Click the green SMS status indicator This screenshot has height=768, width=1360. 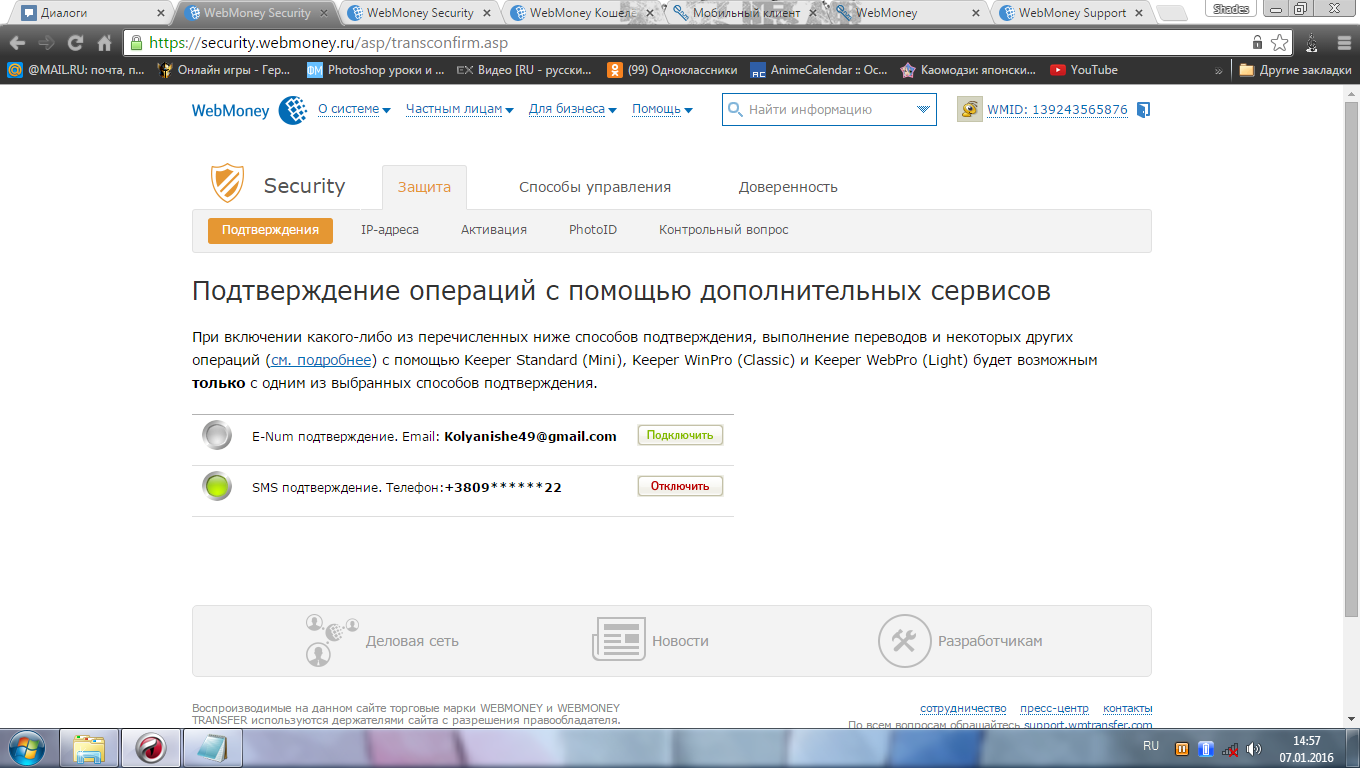coord(217,487)
